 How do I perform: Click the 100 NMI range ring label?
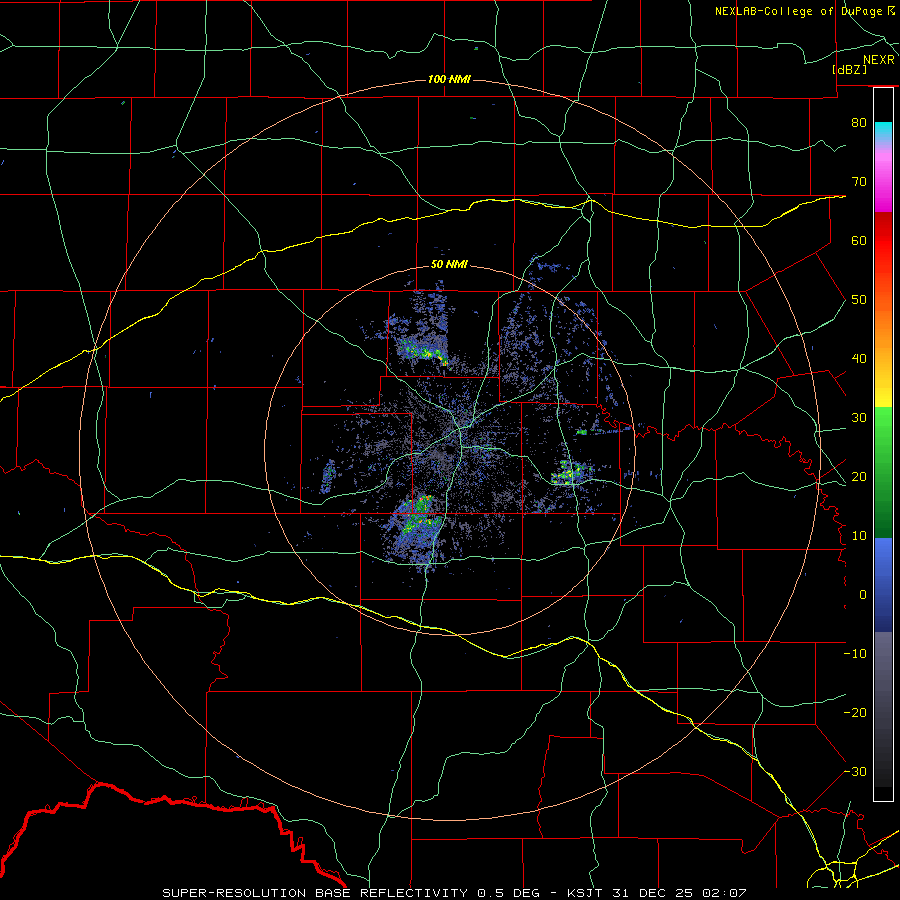click(x=449, y=79)
